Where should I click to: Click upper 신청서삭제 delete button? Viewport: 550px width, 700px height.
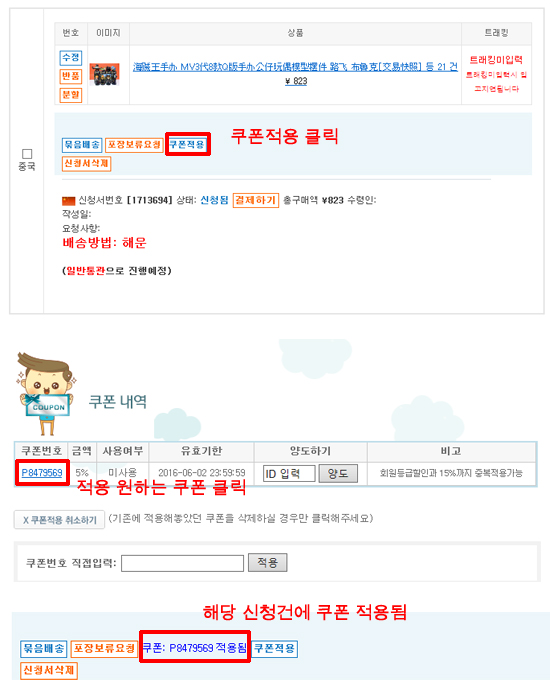point(86,163)
